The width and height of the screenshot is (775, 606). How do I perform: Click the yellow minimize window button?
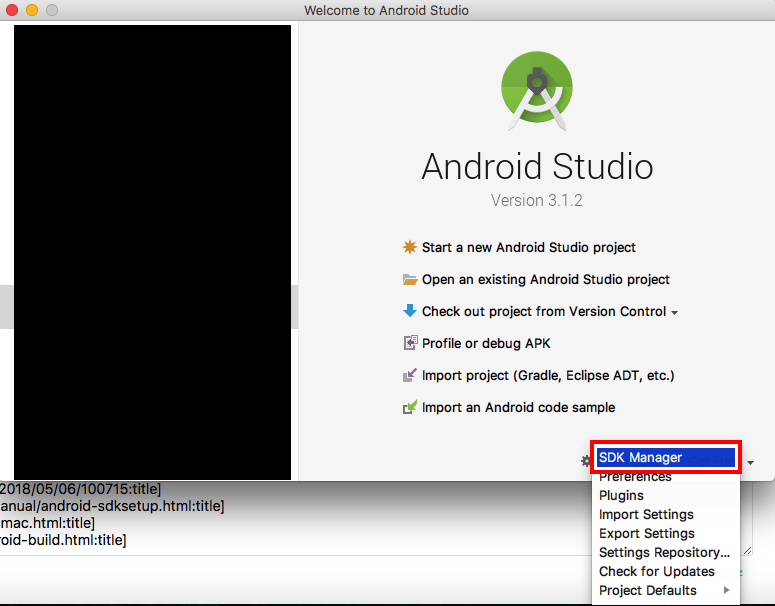[x=32, y=10]
